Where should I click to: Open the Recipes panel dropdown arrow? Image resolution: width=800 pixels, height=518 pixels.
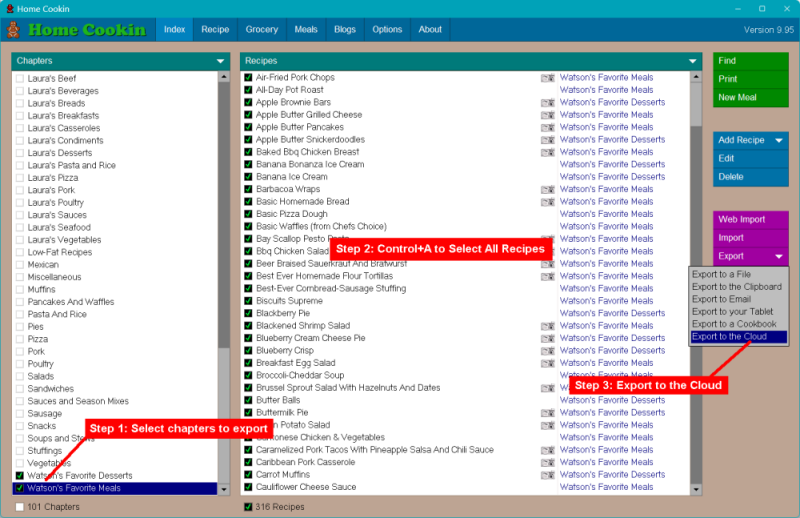[692, 61]
